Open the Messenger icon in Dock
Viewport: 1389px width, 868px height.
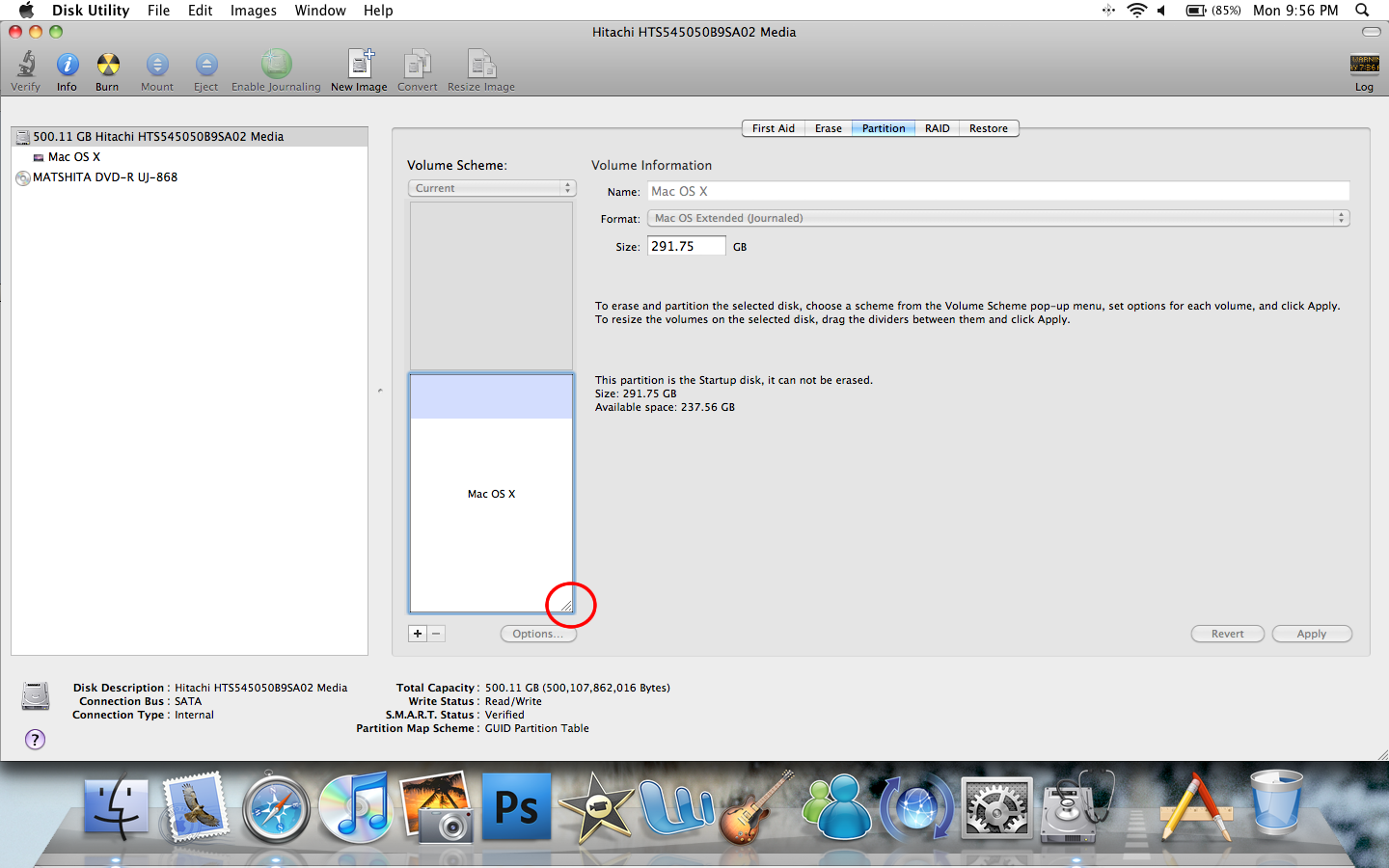(837, 808)
